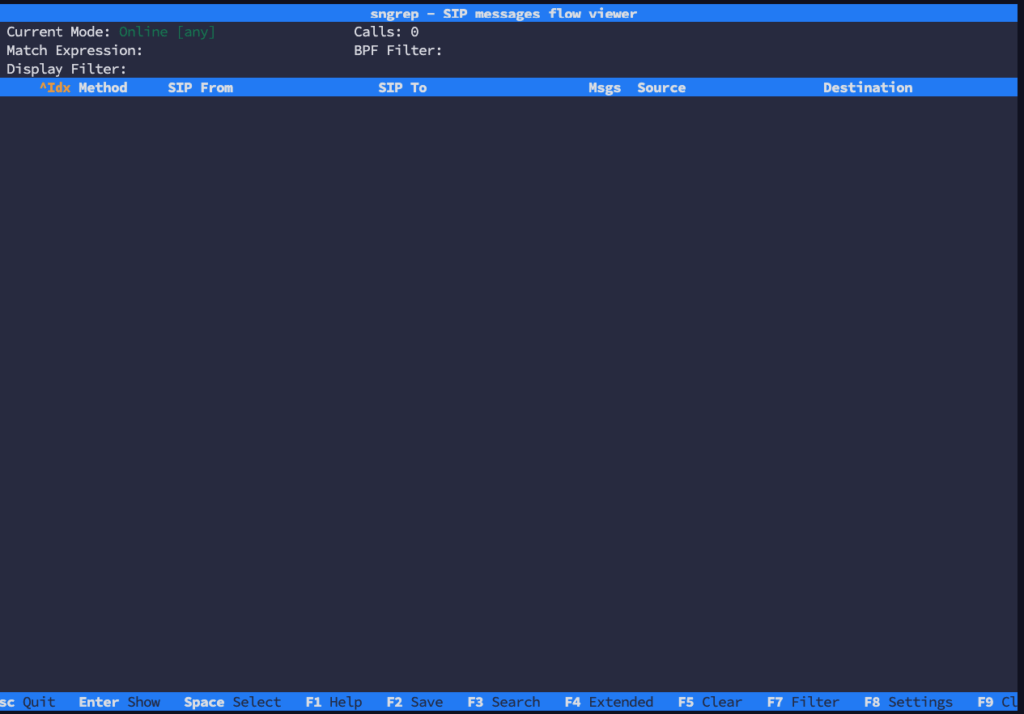Click the Msgs column header
This screenshot has width=1024, height=714.
click(605, 88)
